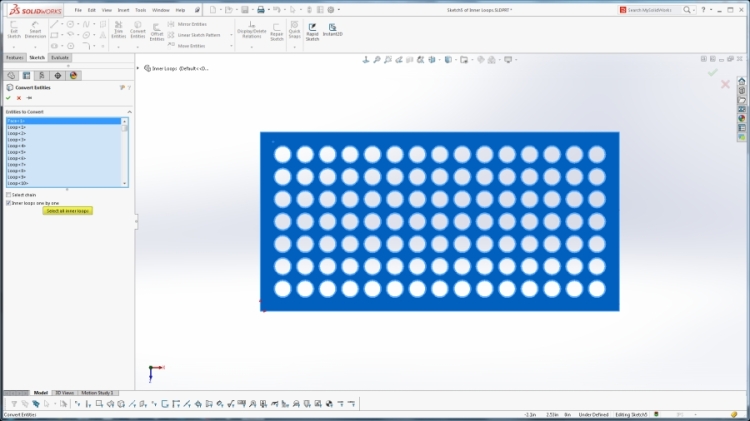Select the Trim Entities tool
The width and height of the screenshot is (750, 421).
(118, 30)
